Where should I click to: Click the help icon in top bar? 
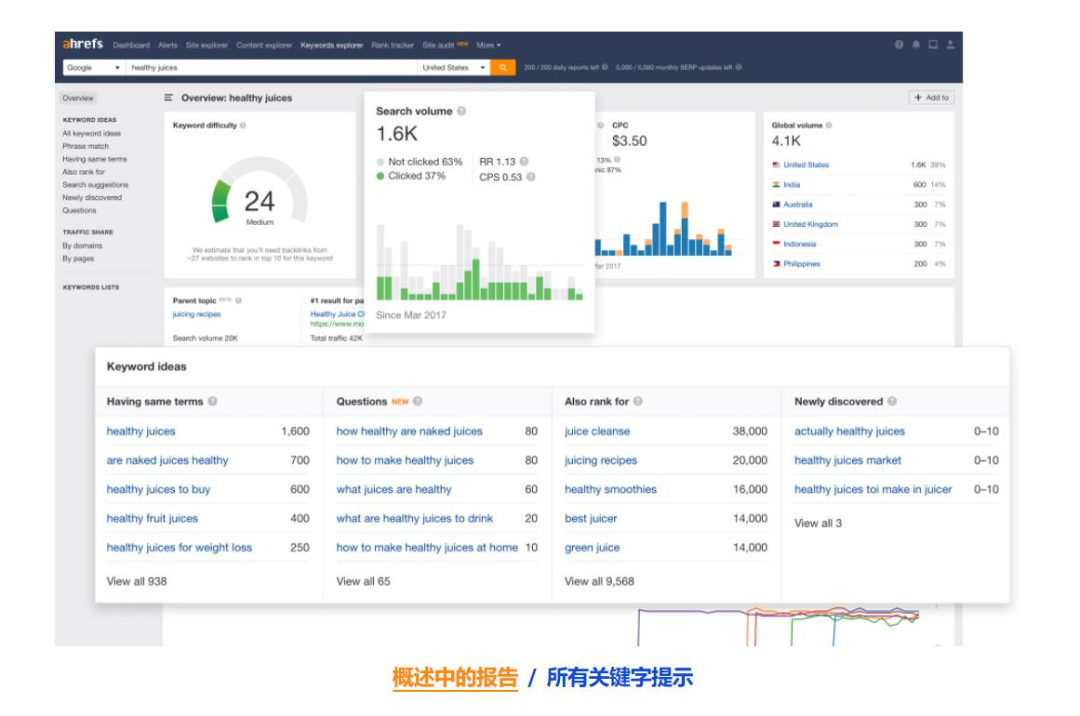pos(899,45)
